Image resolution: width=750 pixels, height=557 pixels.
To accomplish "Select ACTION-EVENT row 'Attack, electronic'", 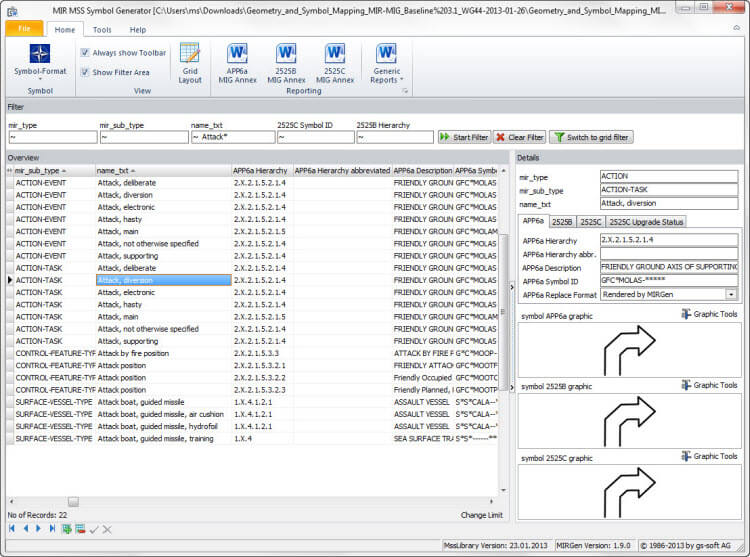I will coord(254,207).
